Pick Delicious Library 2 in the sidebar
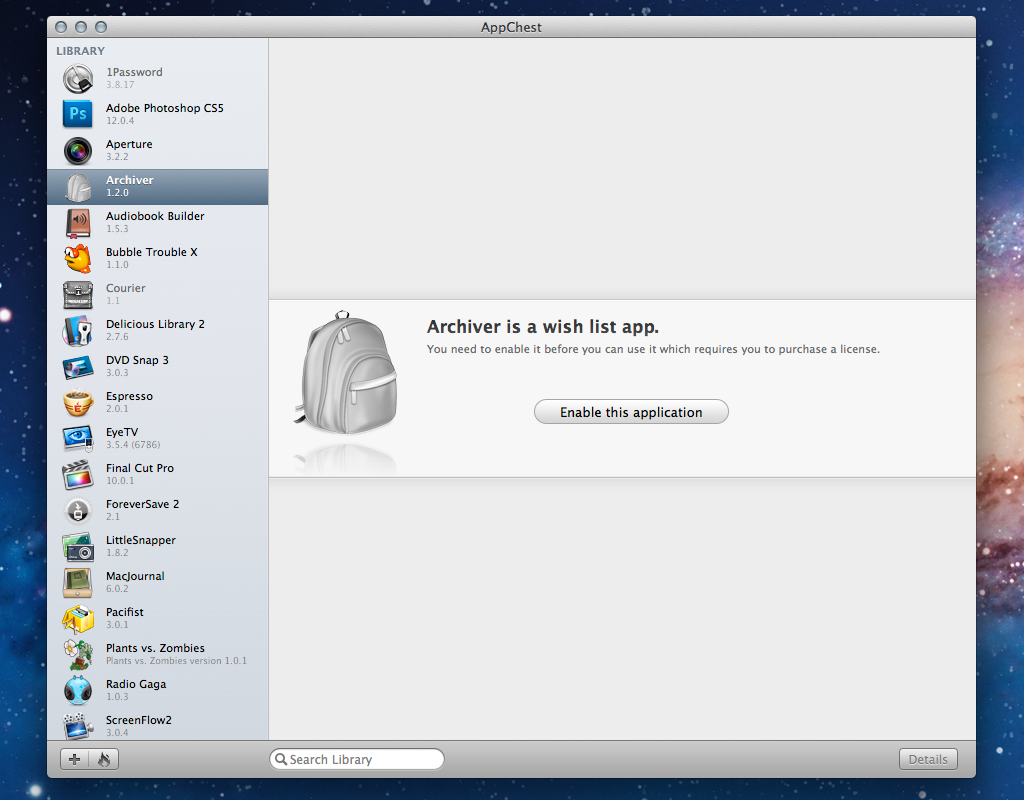 [x=157, y=330]
